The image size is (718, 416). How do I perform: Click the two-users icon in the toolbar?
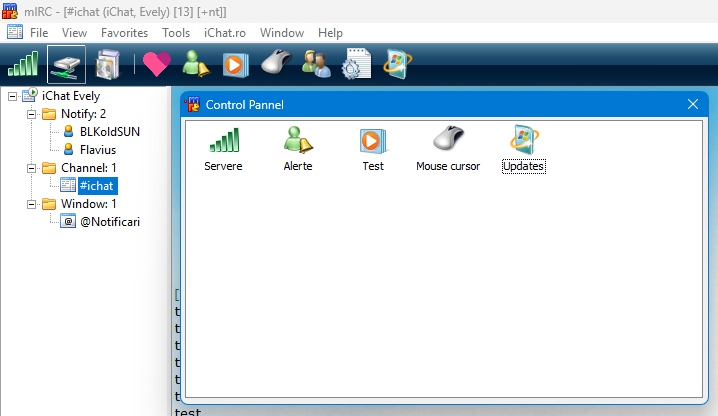click(x=316, y=64)
